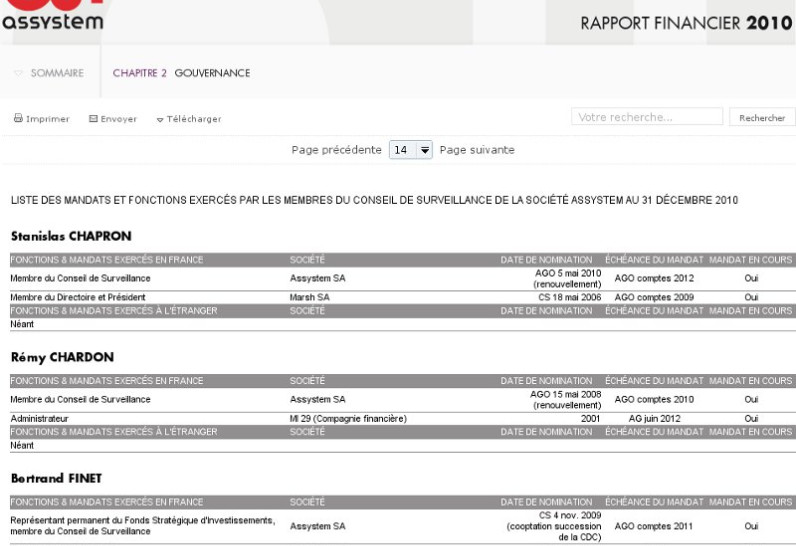Click 'AGO 15 mai 2008 (renouvellement)' cell

pos(566,400)
